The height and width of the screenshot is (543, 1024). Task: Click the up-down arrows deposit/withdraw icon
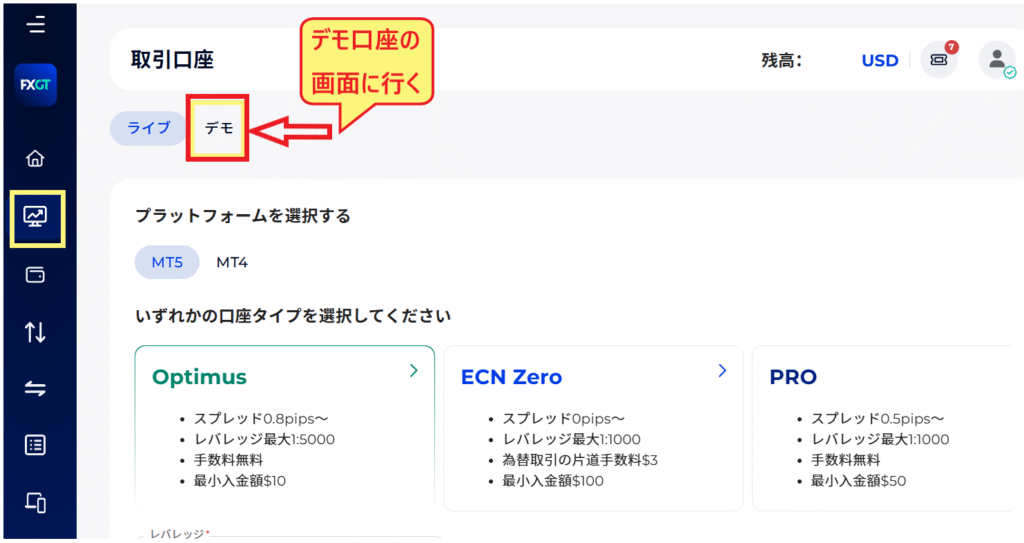(36, 333)
